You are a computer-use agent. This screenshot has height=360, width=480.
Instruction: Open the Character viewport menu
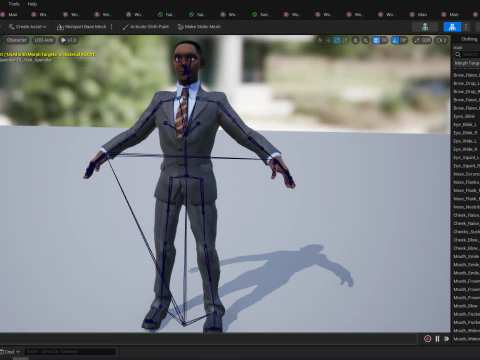point(16,40)
